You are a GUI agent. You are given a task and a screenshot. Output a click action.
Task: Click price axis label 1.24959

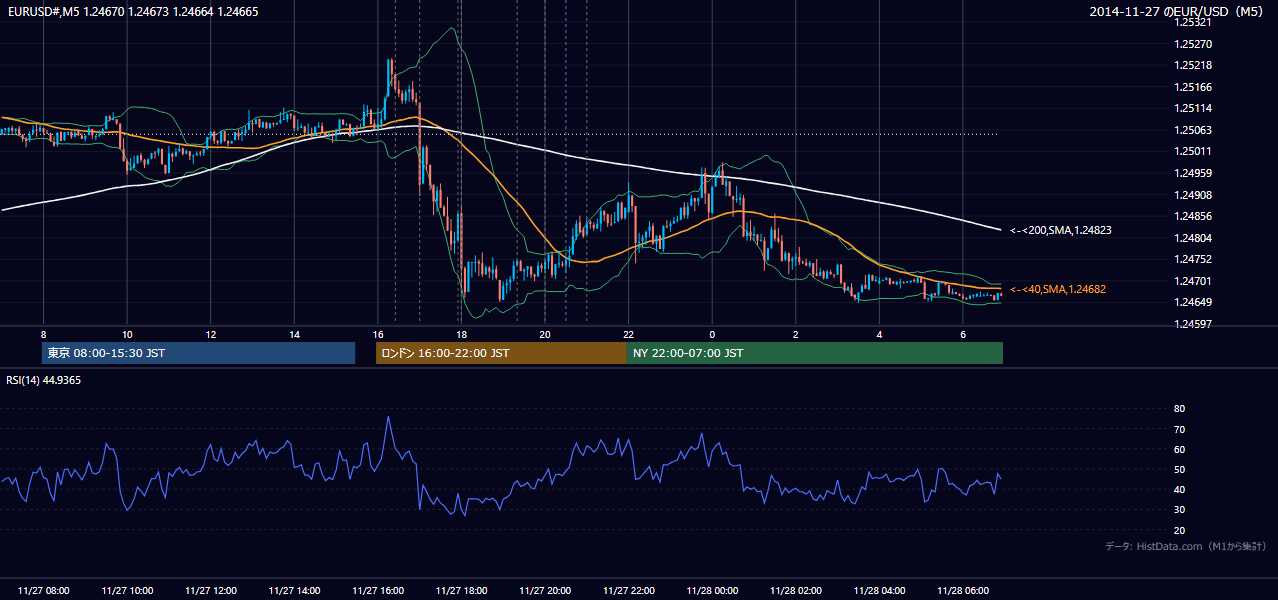[1193, 173]
